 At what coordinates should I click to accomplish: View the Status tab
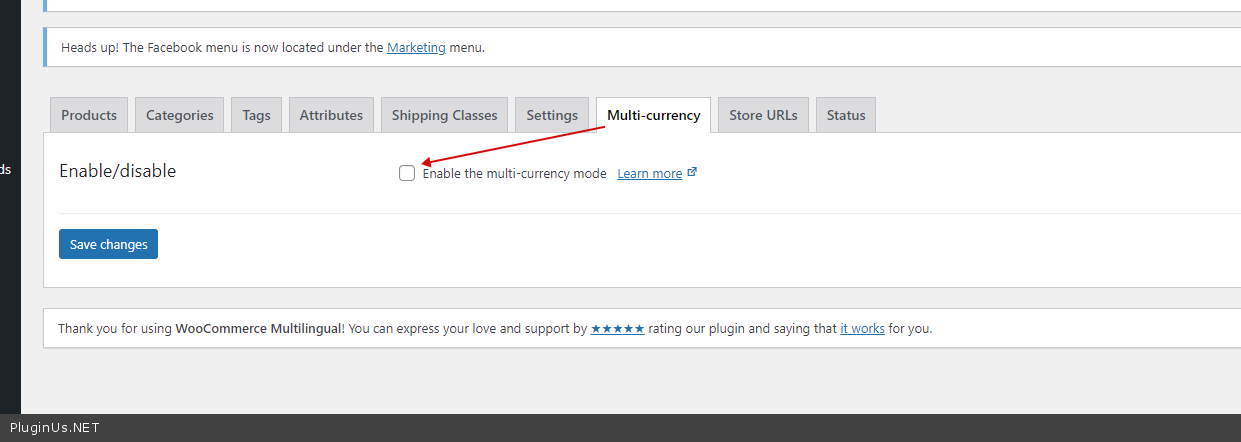pos(846,115)
